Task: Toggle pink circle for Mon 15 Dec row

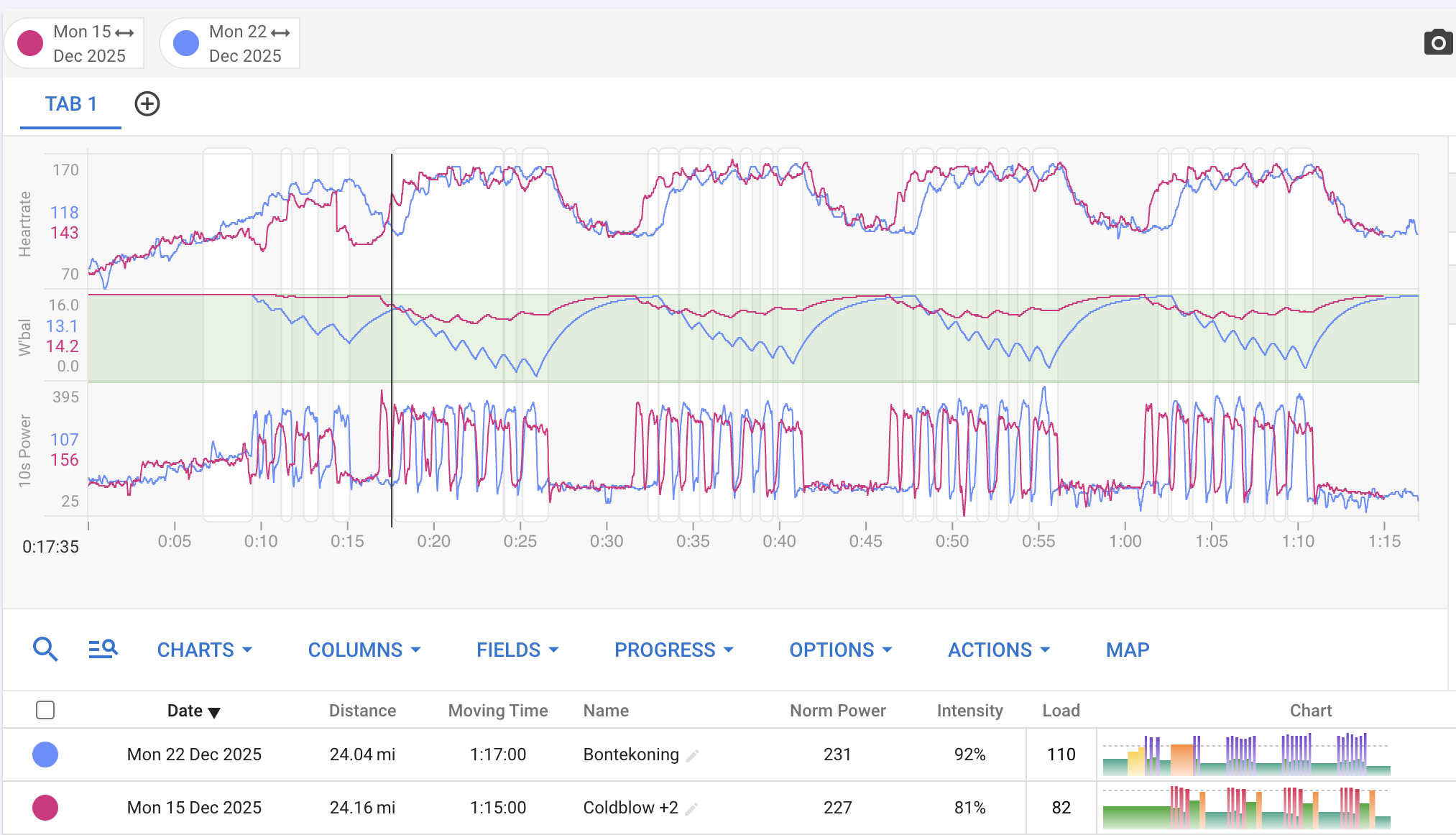Action: (45, 808)
